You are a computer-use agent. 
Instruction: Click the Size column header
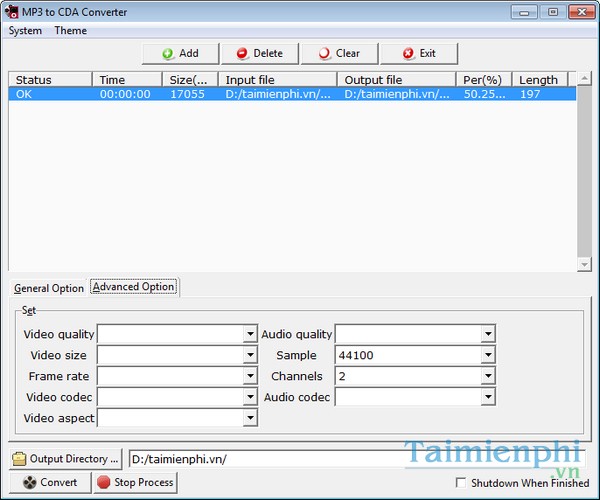[190, 80]
